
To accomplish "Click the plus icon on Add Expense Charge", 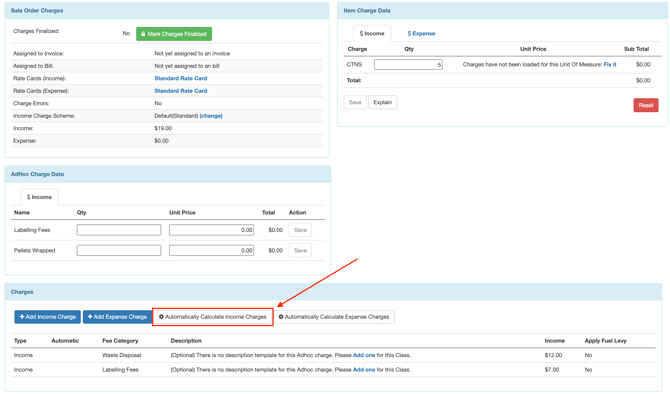I will 90,317.
